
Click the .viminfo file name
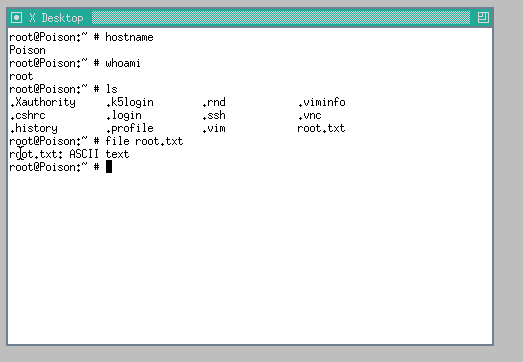[x=322, y=102]
